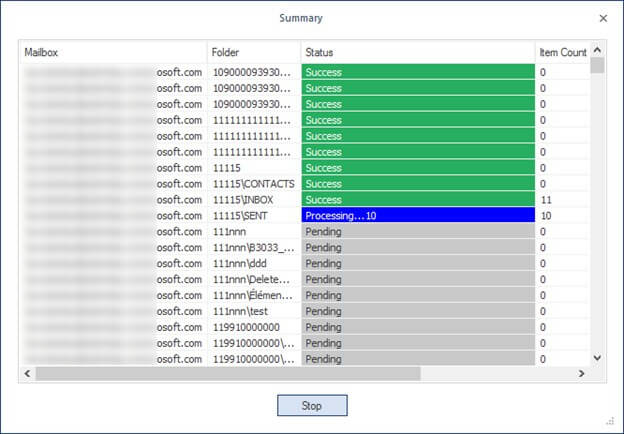Select the 111nnn\Élémen... folder cell
The width and height of the screenshot is (624, 434).
click(254, 295)
